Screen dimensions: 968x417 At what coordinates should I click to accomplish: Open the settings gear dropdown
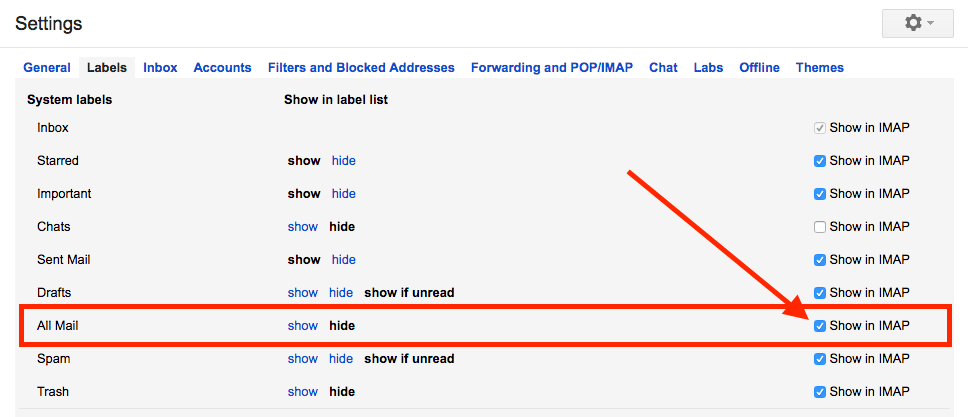click(x=918, y=23)
